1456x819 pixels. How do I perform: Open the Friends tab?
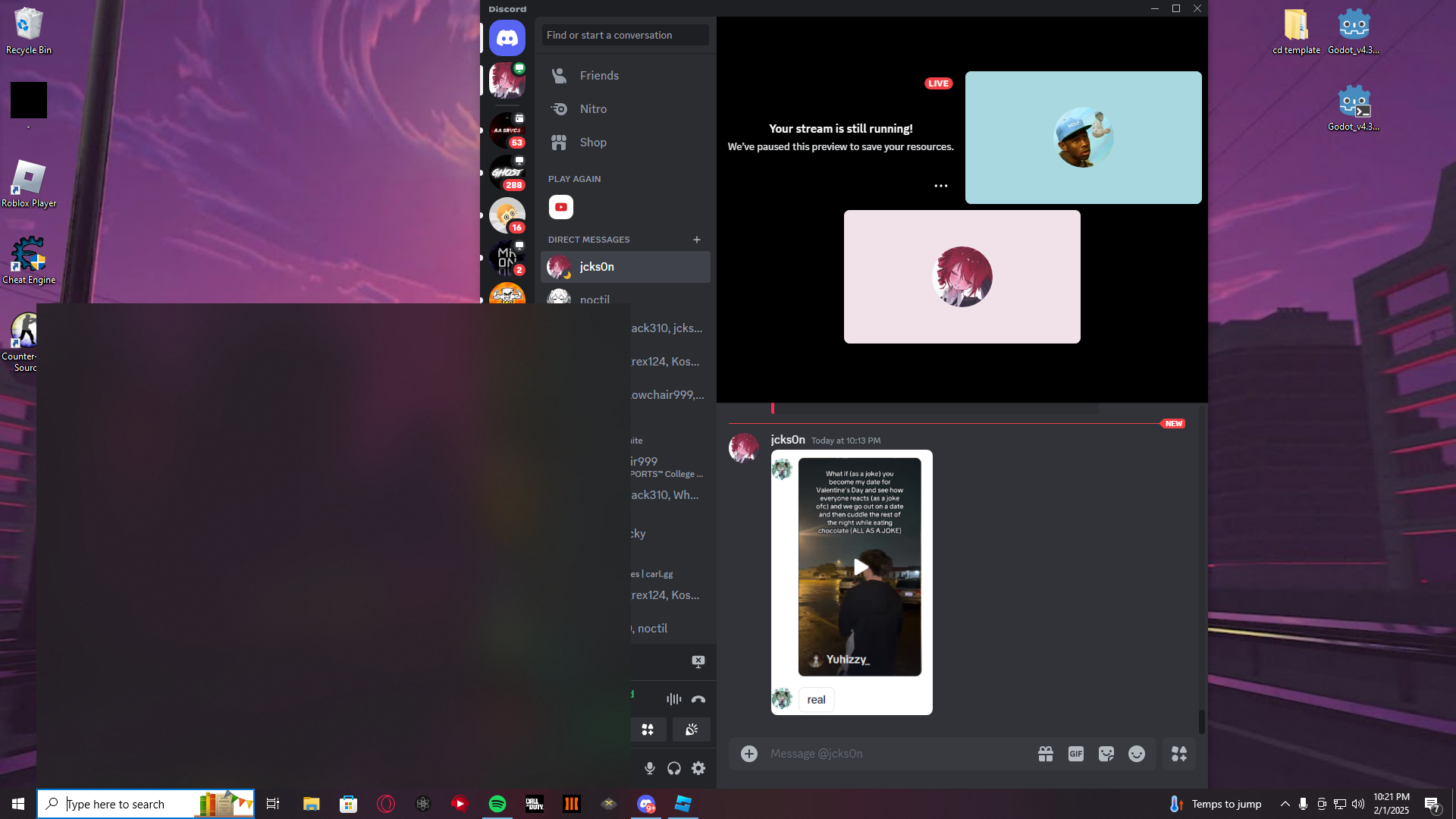(x=599, y=76)
